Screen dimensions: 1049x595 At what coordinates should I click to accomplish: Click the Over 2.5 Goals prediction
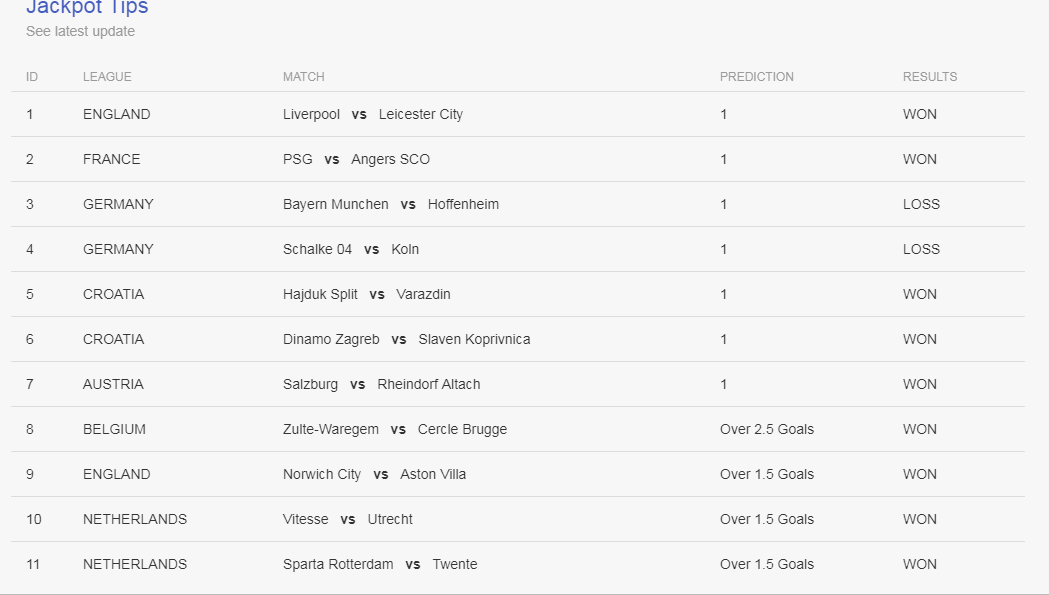coord(767,429)
